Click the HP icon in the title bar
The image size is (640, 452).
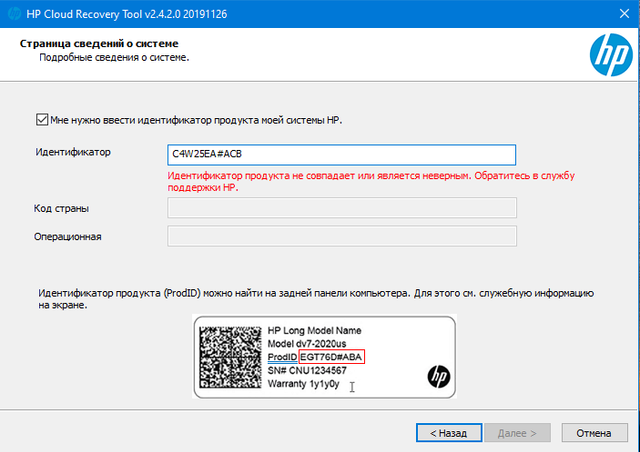tap(14, 14)
